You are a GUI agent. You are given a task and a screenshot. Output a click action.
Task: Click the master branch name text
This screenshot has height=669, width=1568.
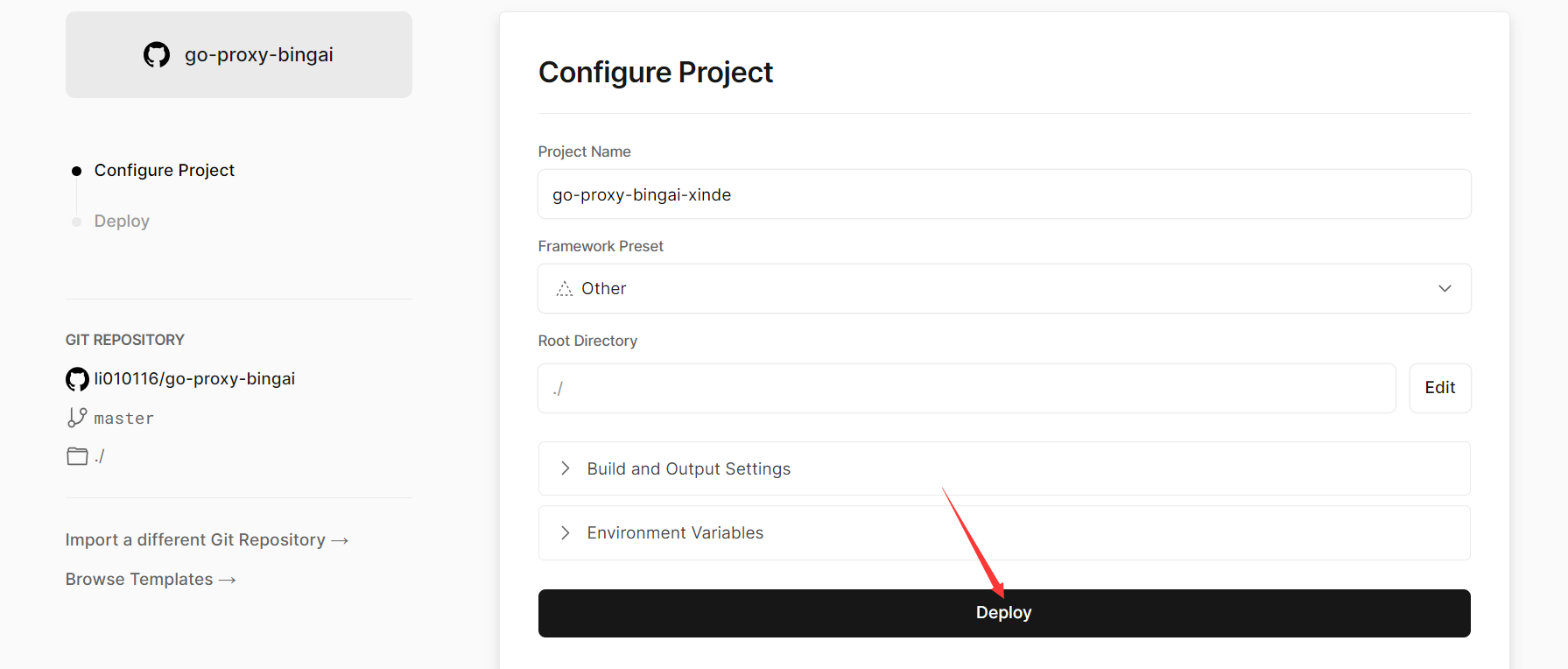click(x=124, y=419)
